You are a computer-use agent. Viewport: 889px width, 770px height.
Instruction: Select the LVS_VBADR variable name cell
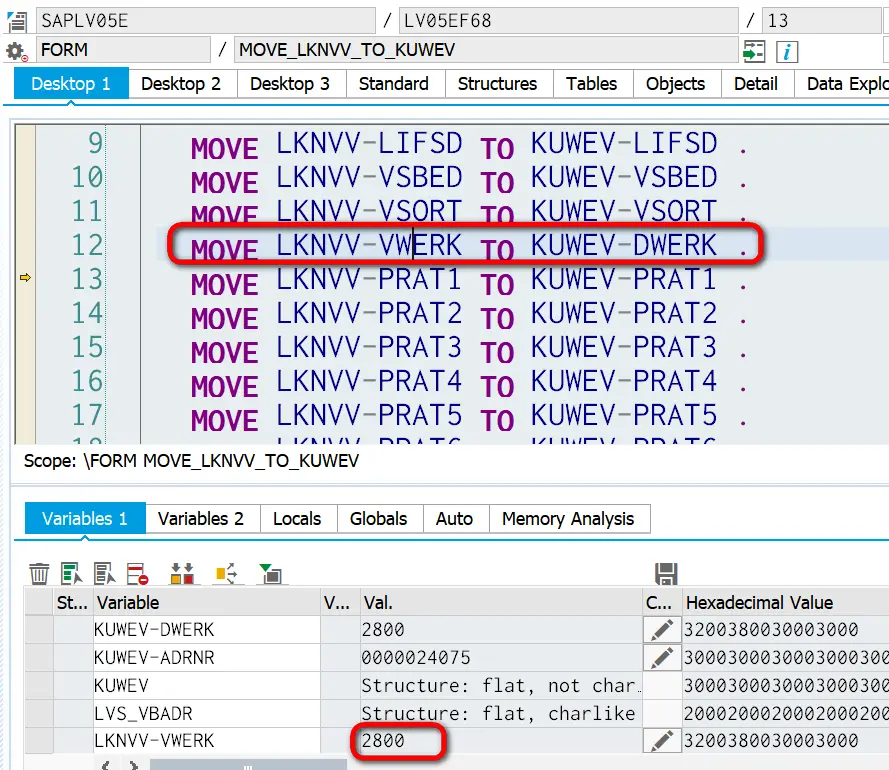206,713
